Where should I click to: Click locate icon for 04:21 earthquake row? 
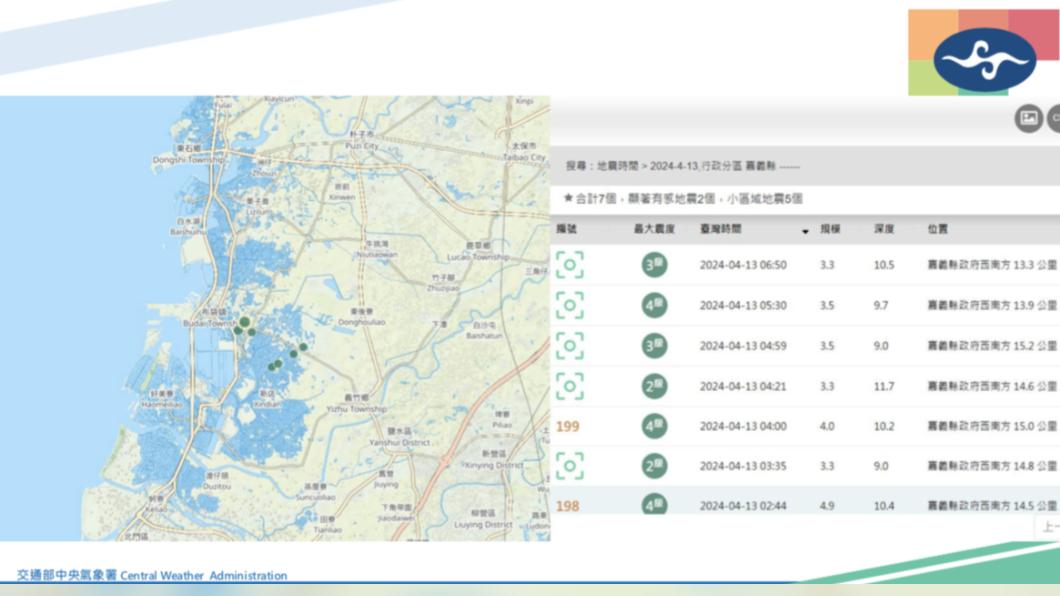click(x=569, y=386)
